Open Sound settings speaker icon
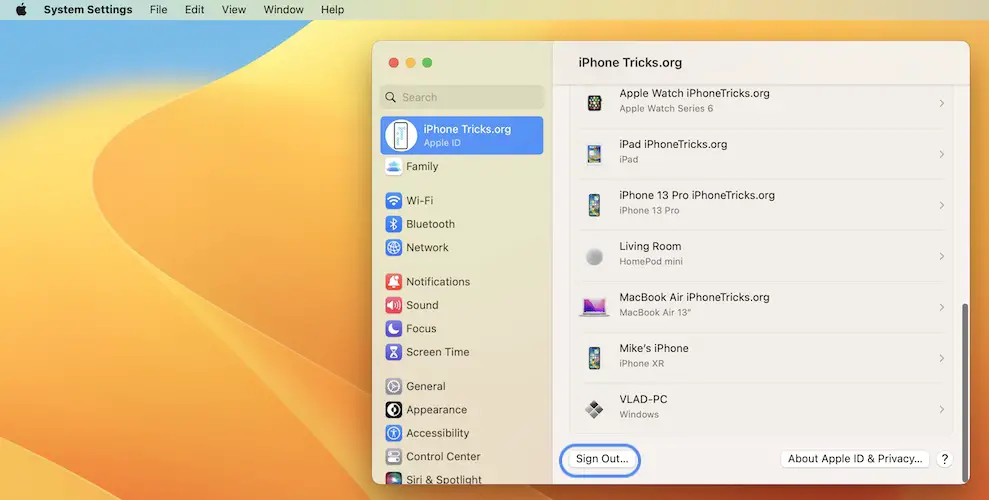The width and height of the screenshot is (989, 500). 394,305
